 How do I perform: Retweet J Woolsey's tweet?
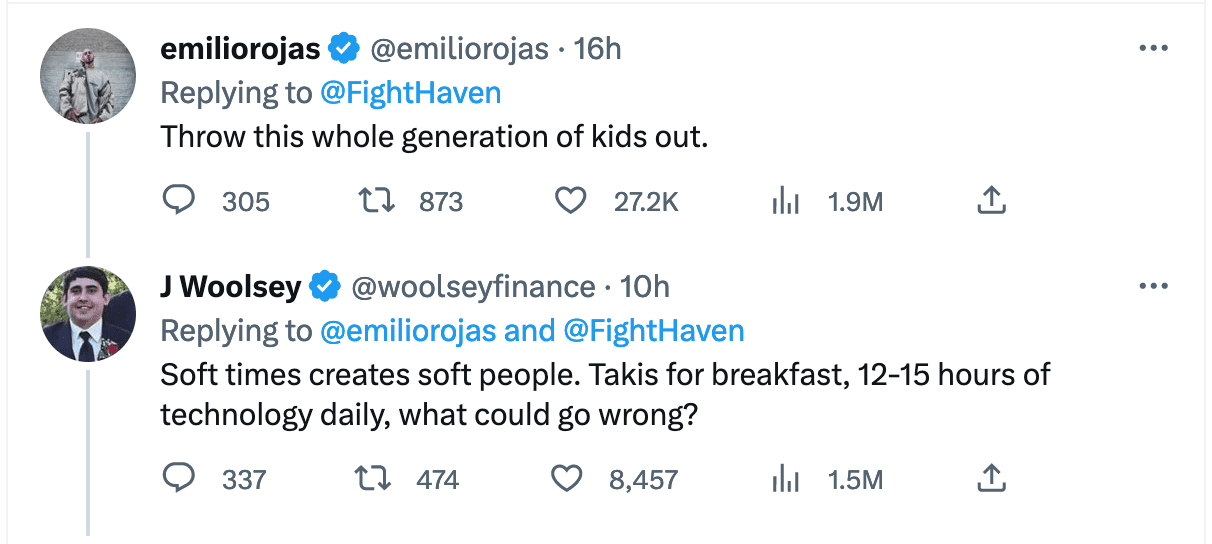click(x=377, y=479)
